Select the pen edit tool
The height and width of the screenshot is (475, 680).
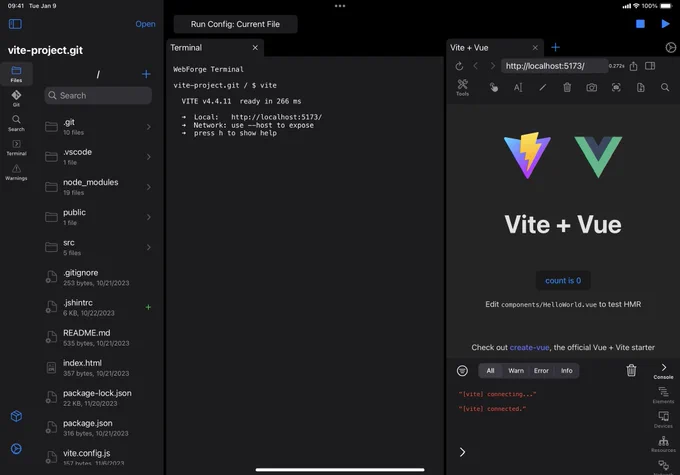click(543, 88)
